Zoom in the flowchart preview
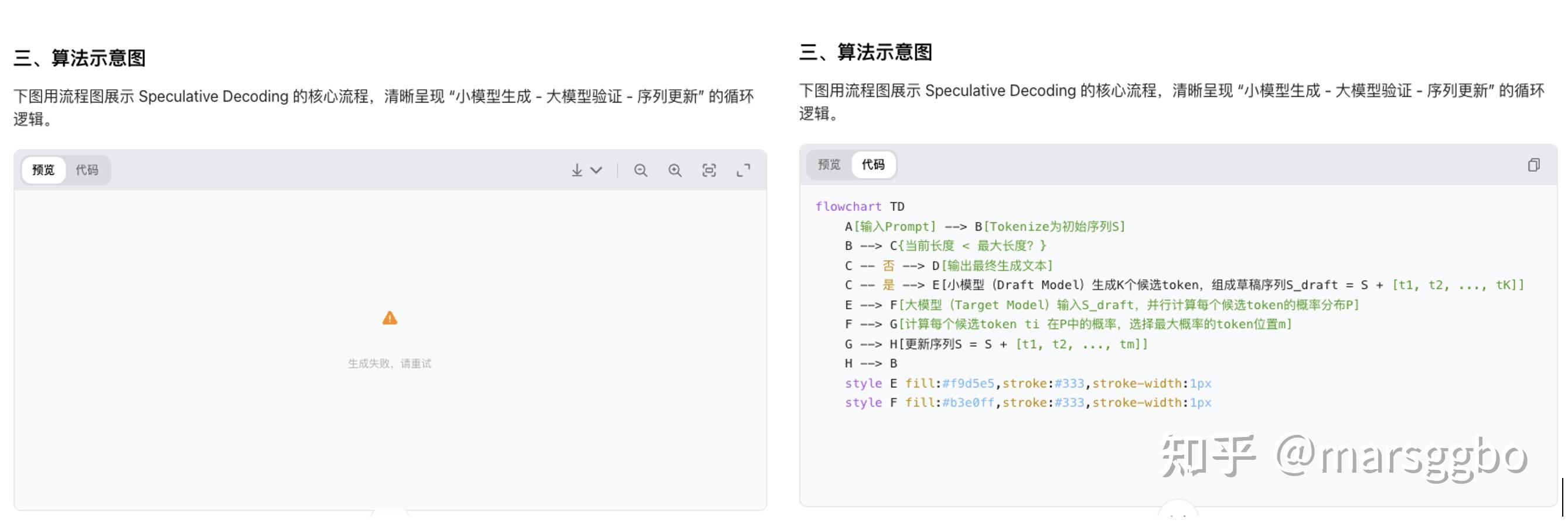Image resolution: width=1568 pixels, height=526 pixels. (x=674, y=170)
